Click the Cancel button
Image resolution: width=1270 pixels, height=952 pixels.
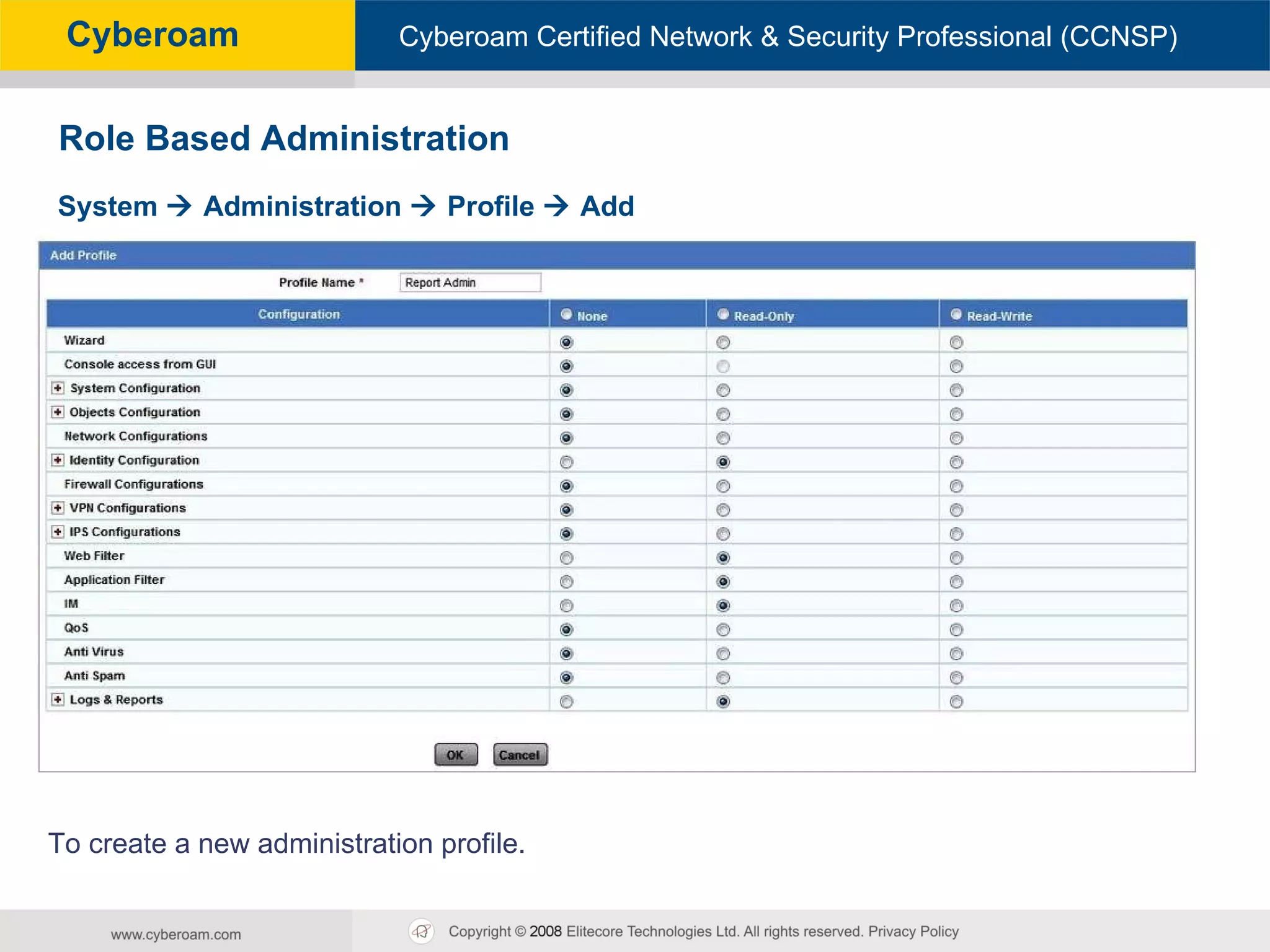[520, 755]
